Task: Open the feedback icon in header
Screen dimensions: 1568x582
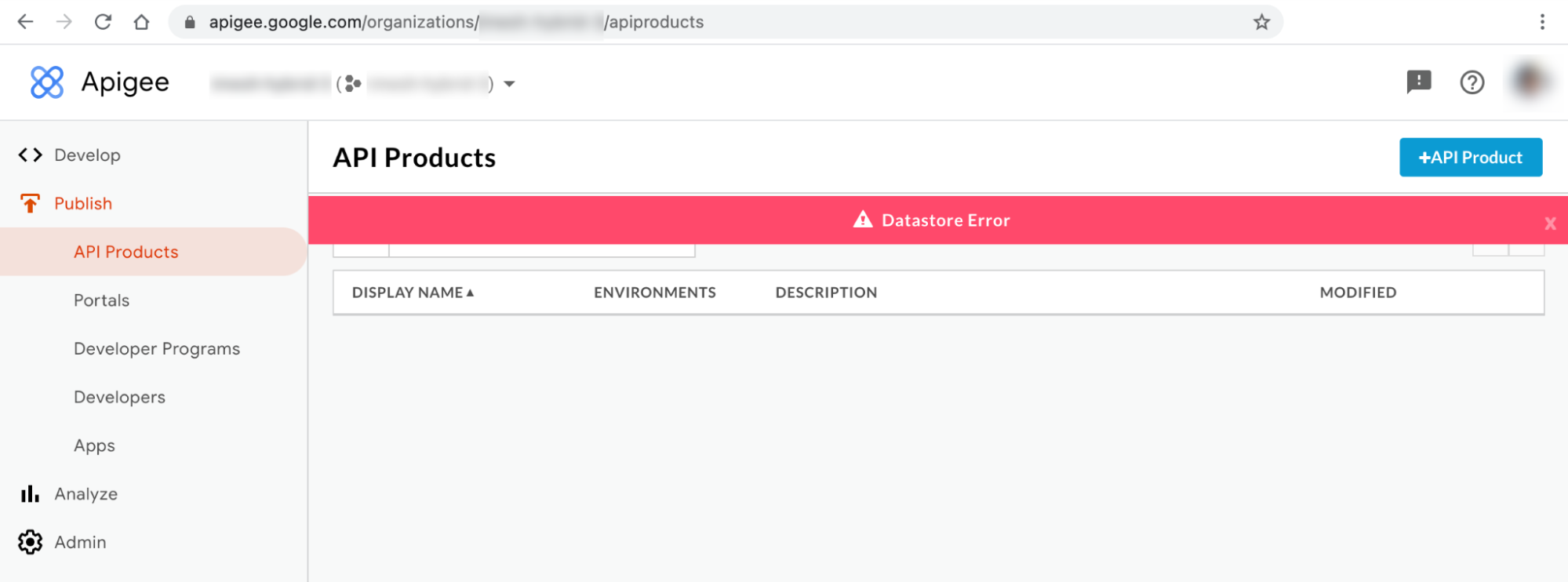Action: [1418, 82]
